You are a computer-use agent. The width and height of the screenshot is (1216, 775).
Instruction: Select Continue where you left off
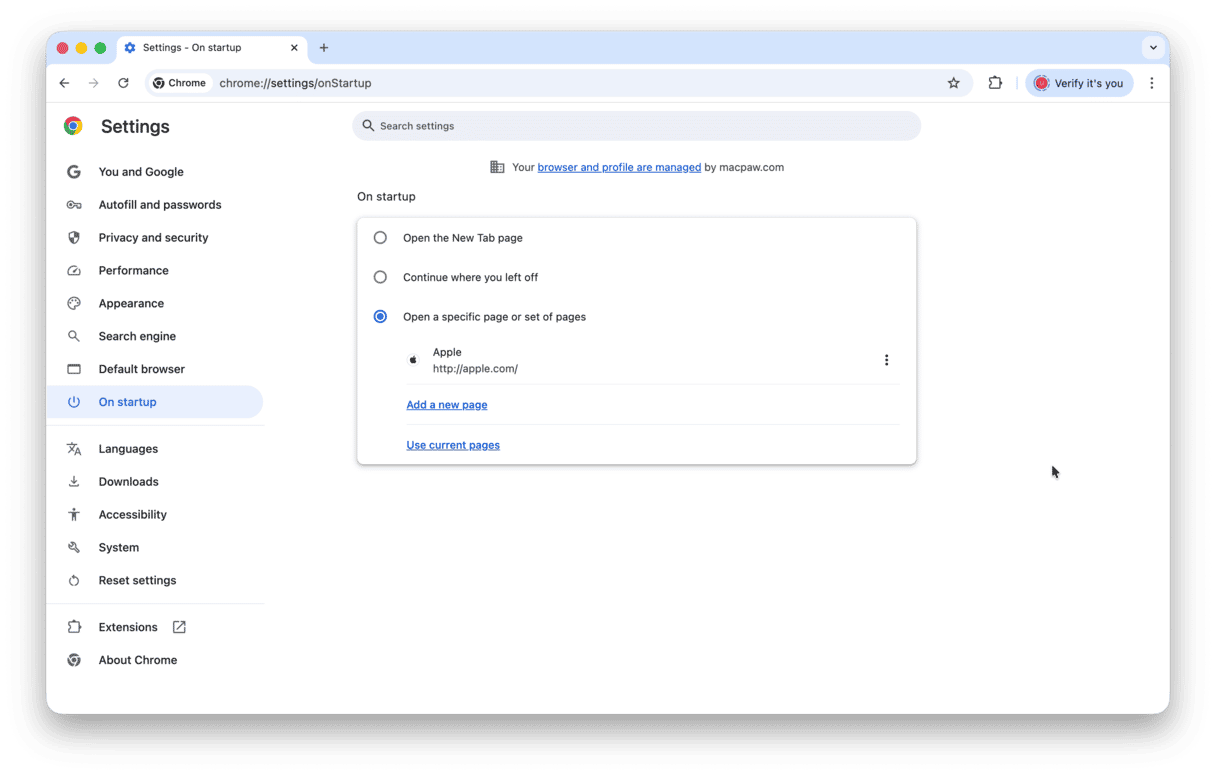(380, 277)
